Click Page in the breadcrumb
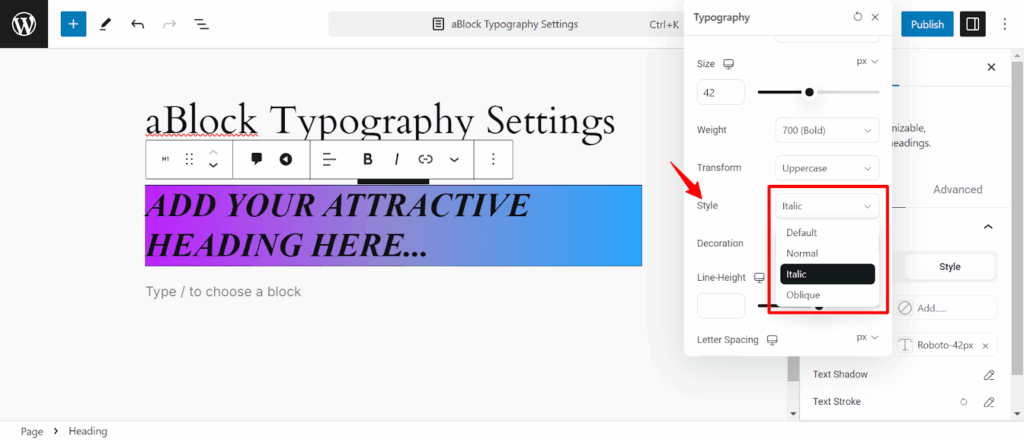 [x=32, y=432]
